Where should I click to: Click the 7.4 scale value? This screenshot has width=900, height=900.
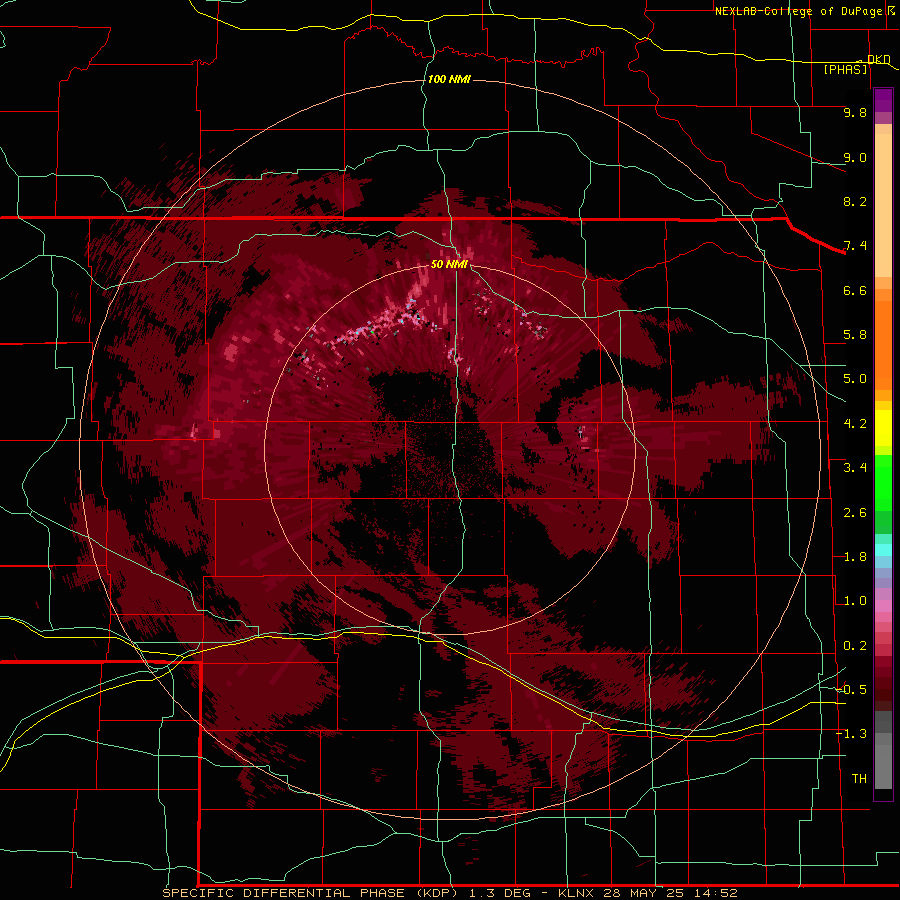pyautogui.click(x=855, y=246)
